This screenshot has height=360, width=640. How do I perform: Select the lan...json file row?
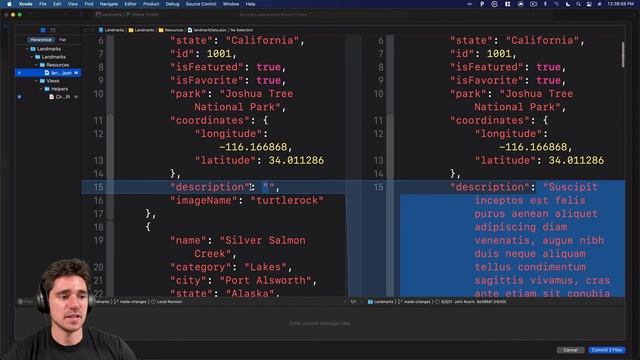coord(48,73)
